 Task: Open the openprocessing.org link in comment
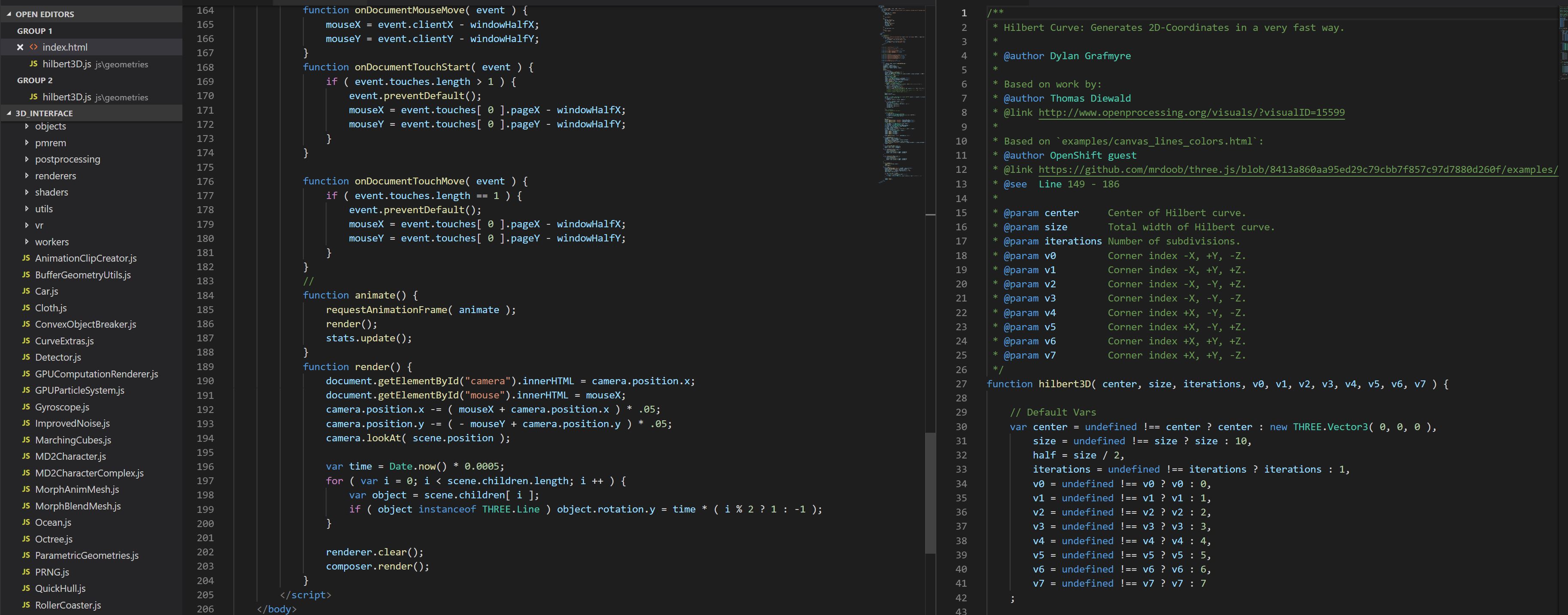pyautogui.click(x=1191, y=112)
